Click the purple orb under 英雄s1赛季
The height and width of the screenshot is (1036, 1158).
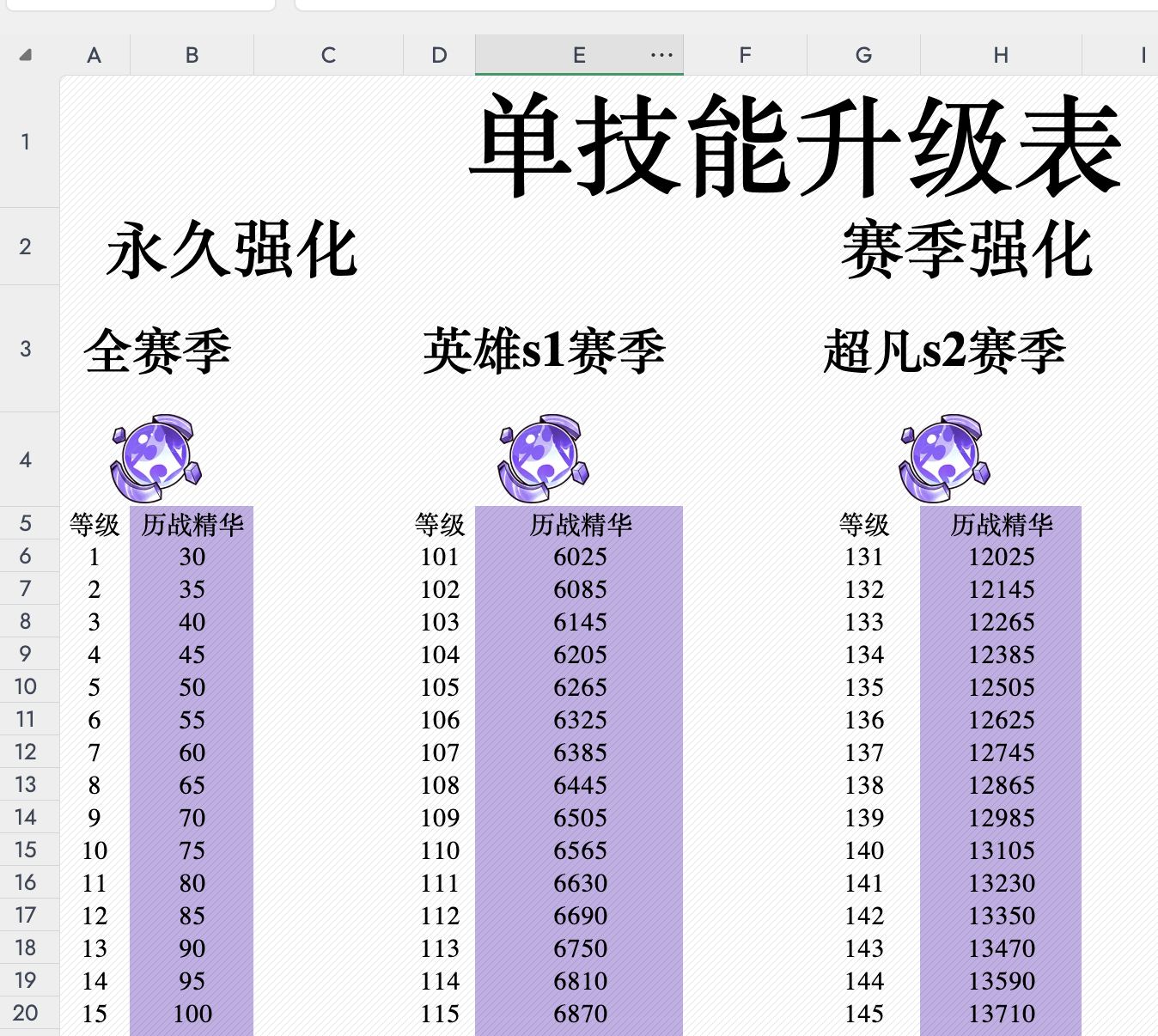543,458
